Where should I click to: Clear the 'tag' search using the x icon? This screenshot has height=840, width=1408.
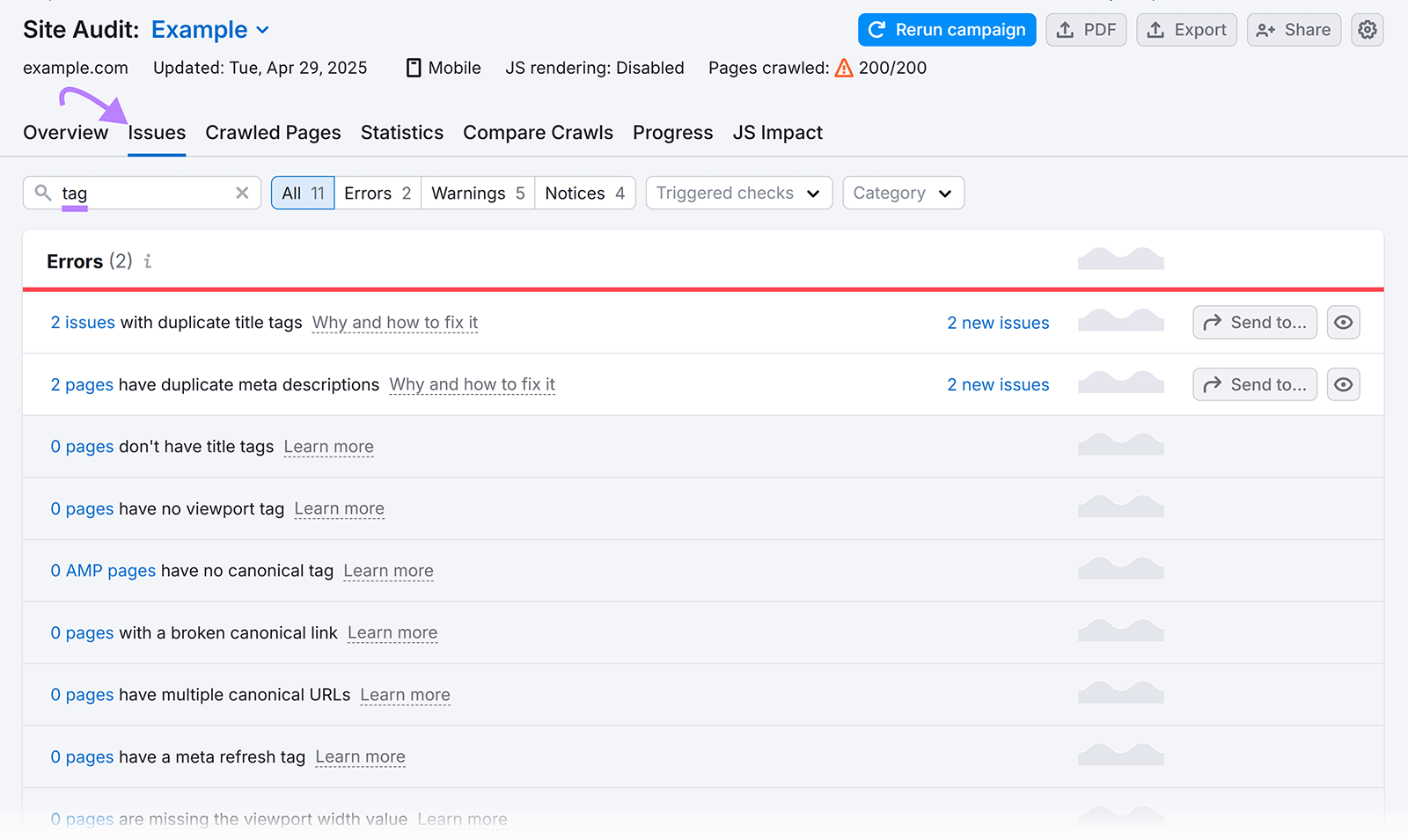[x=242, y=193]
